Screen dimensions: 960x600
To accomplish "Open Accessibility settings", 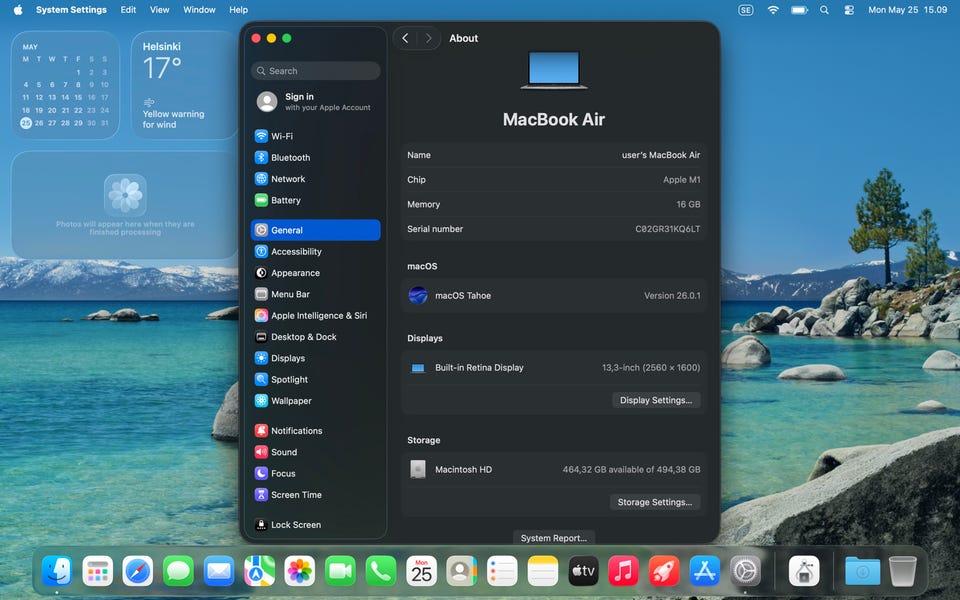I will coord(315,252).
